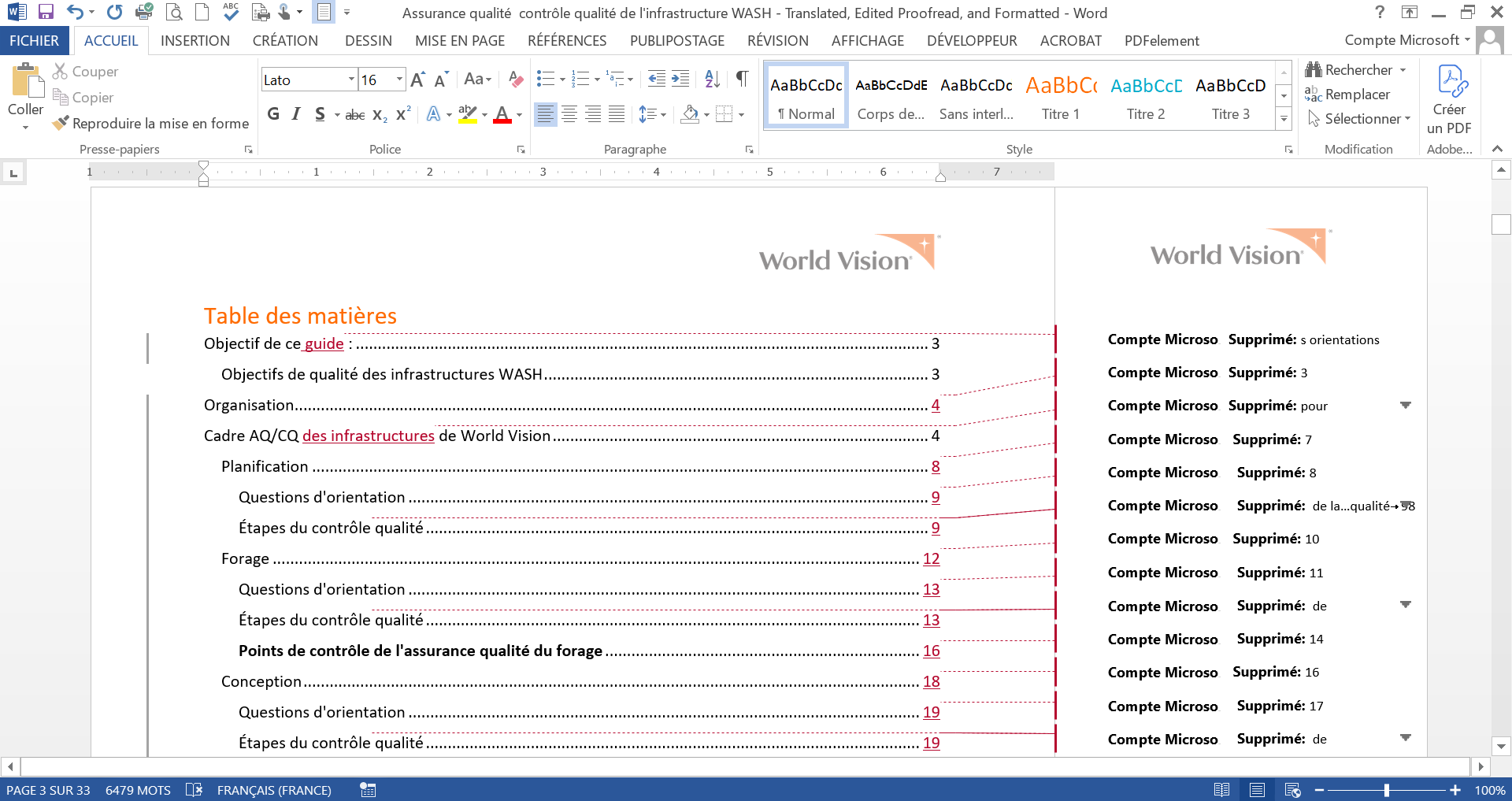Screen dimensions: 1512x801
Task: Click the line spacing icon
Action: click(x=647, y=114)
